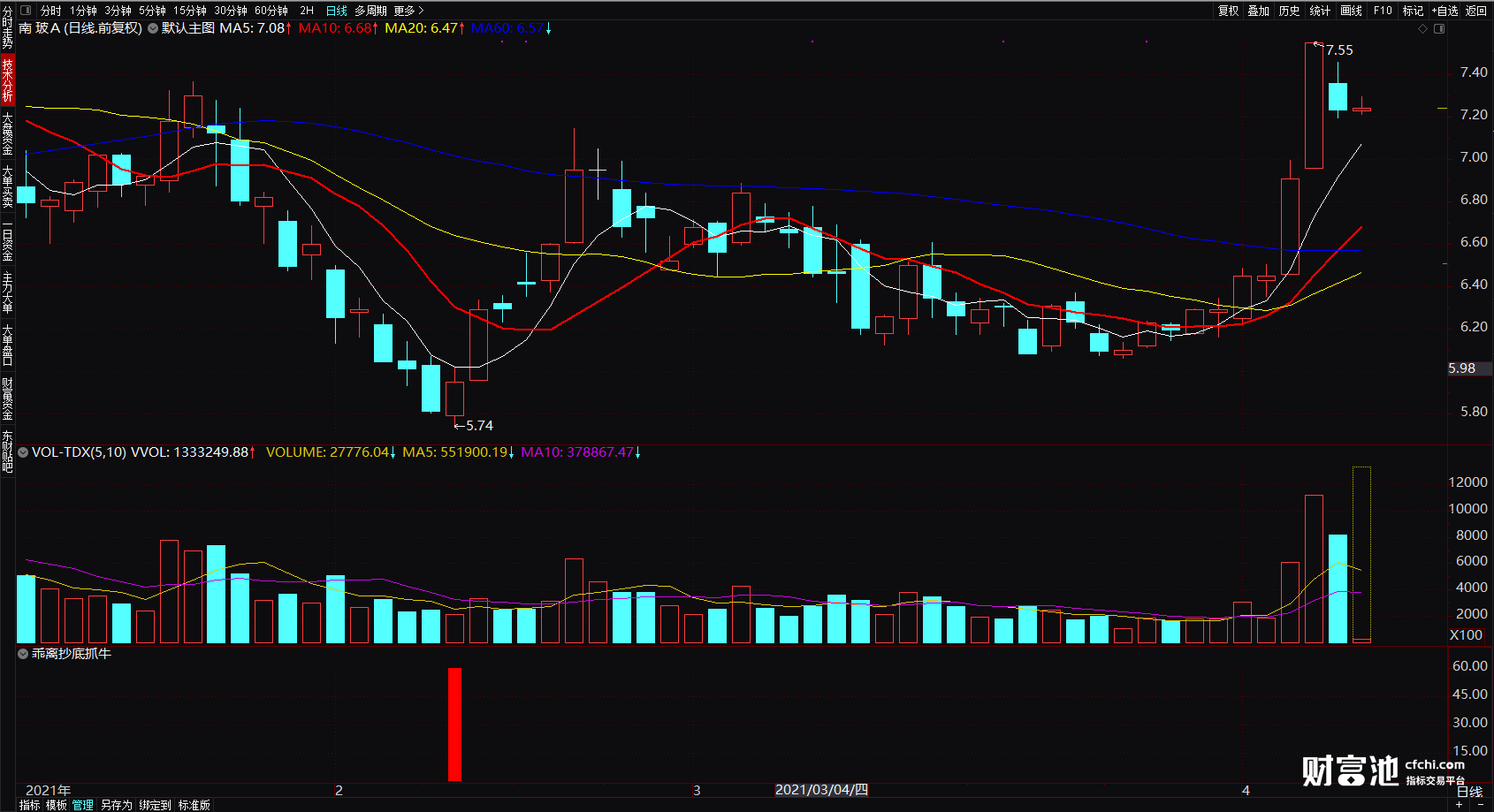
Task: Click the 另存为 save-as option
Action: [x=116, y=805]
